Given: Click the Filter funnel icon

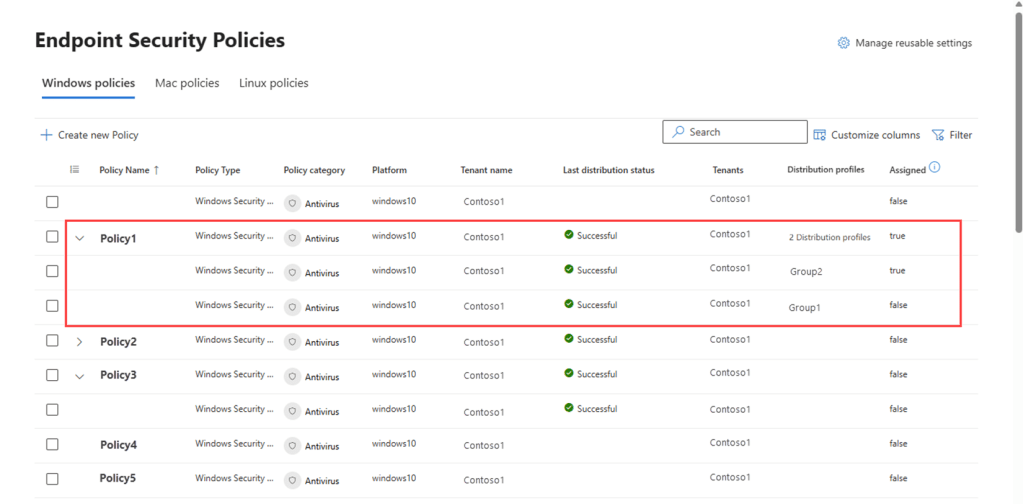Looking at the screenshot, I should pyautogui.click(x=938, y=135).
